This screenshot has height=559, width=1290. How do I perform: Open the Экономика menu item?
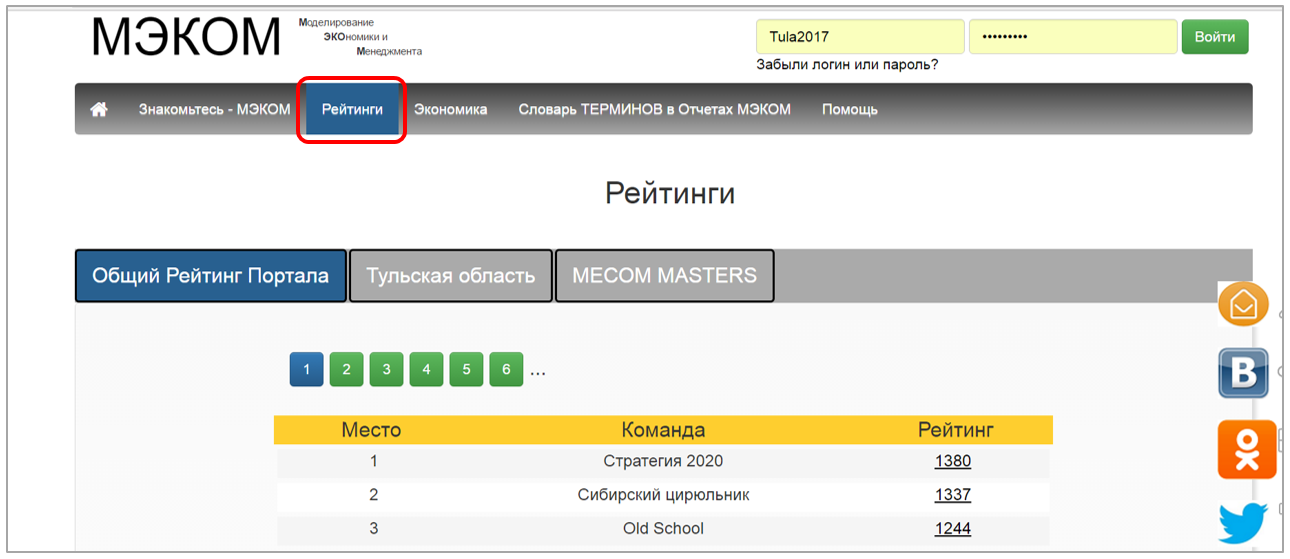[x=451, y=110]
